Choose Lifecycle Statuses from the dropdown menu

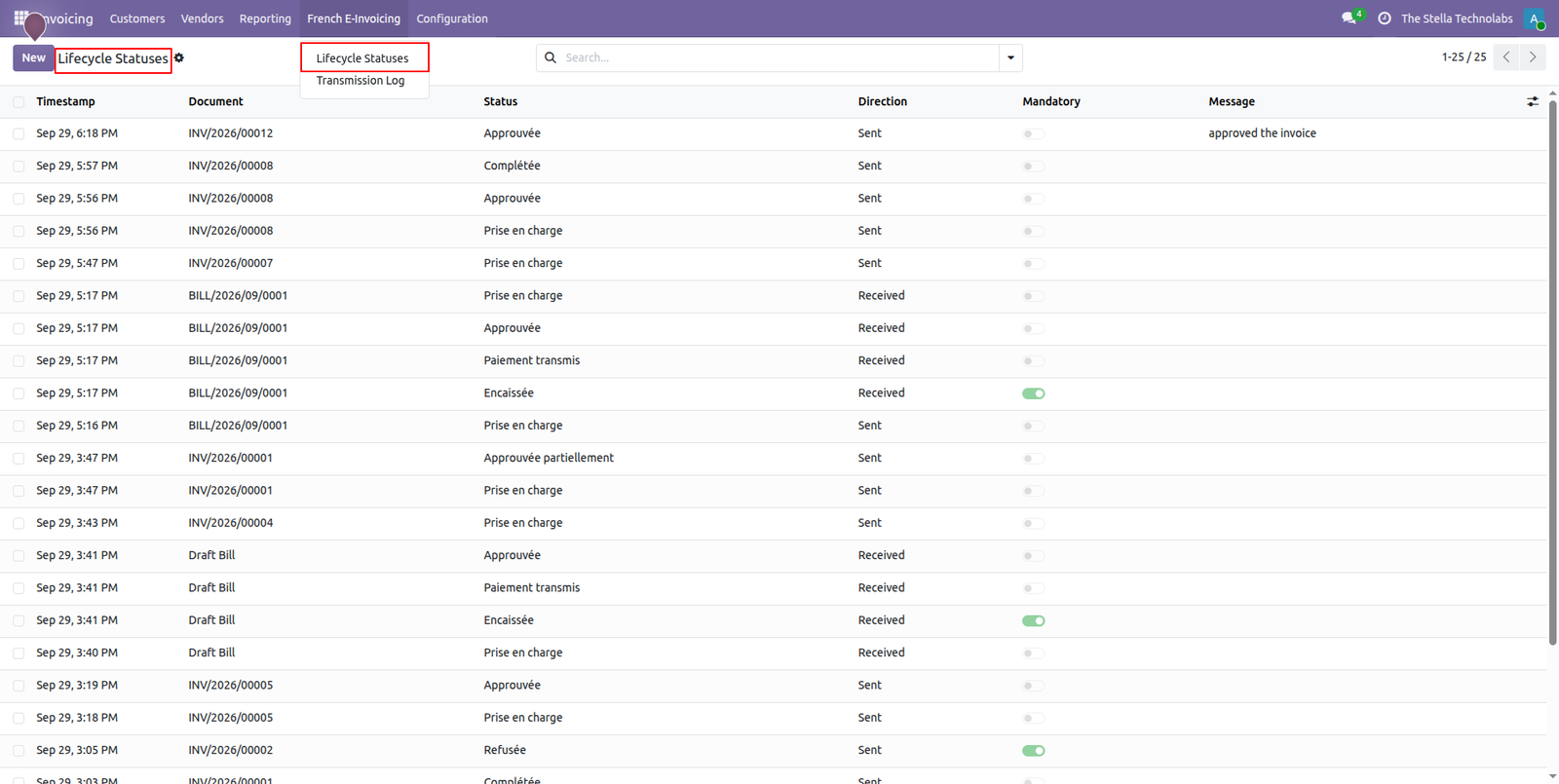tap(363, 58)
